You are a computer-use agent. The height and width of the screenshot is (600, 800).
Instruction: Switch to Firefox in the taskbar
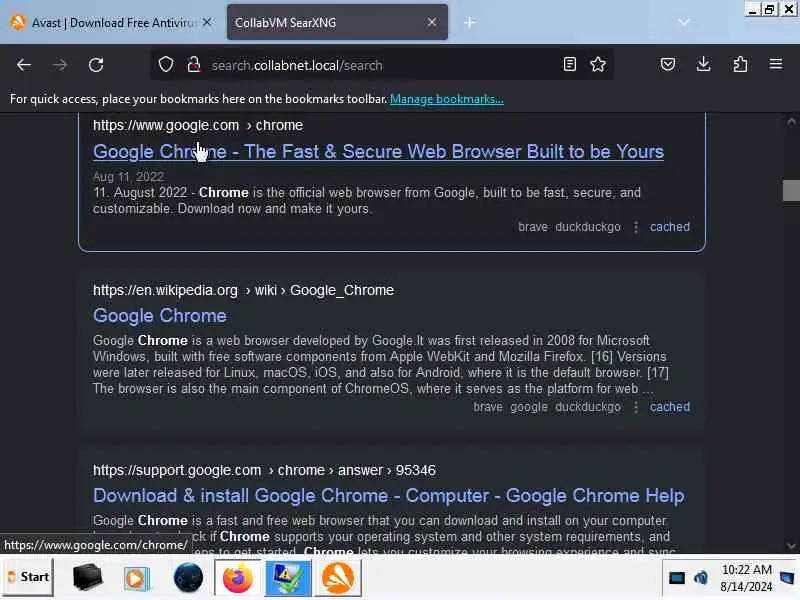pyautogui.click(x=237, y=578)
